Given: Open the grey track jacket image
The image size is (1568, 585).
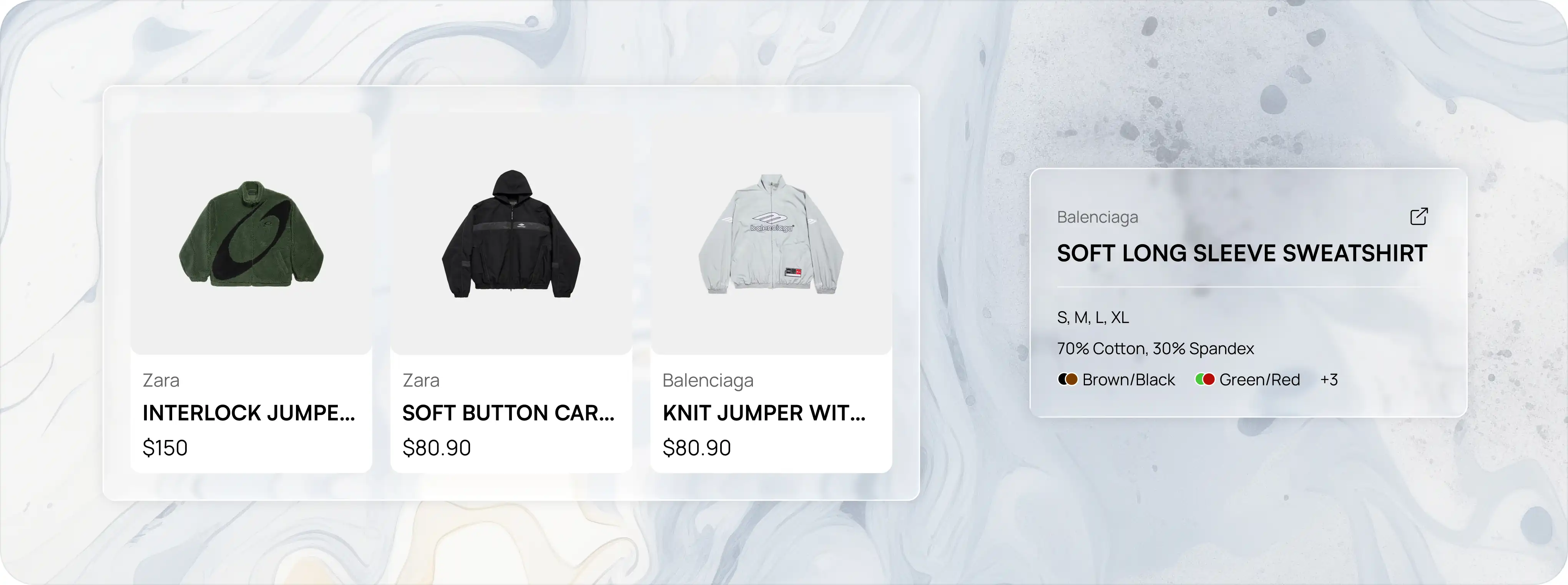Looking at the screenshot, I should click(x=771, y=233).
